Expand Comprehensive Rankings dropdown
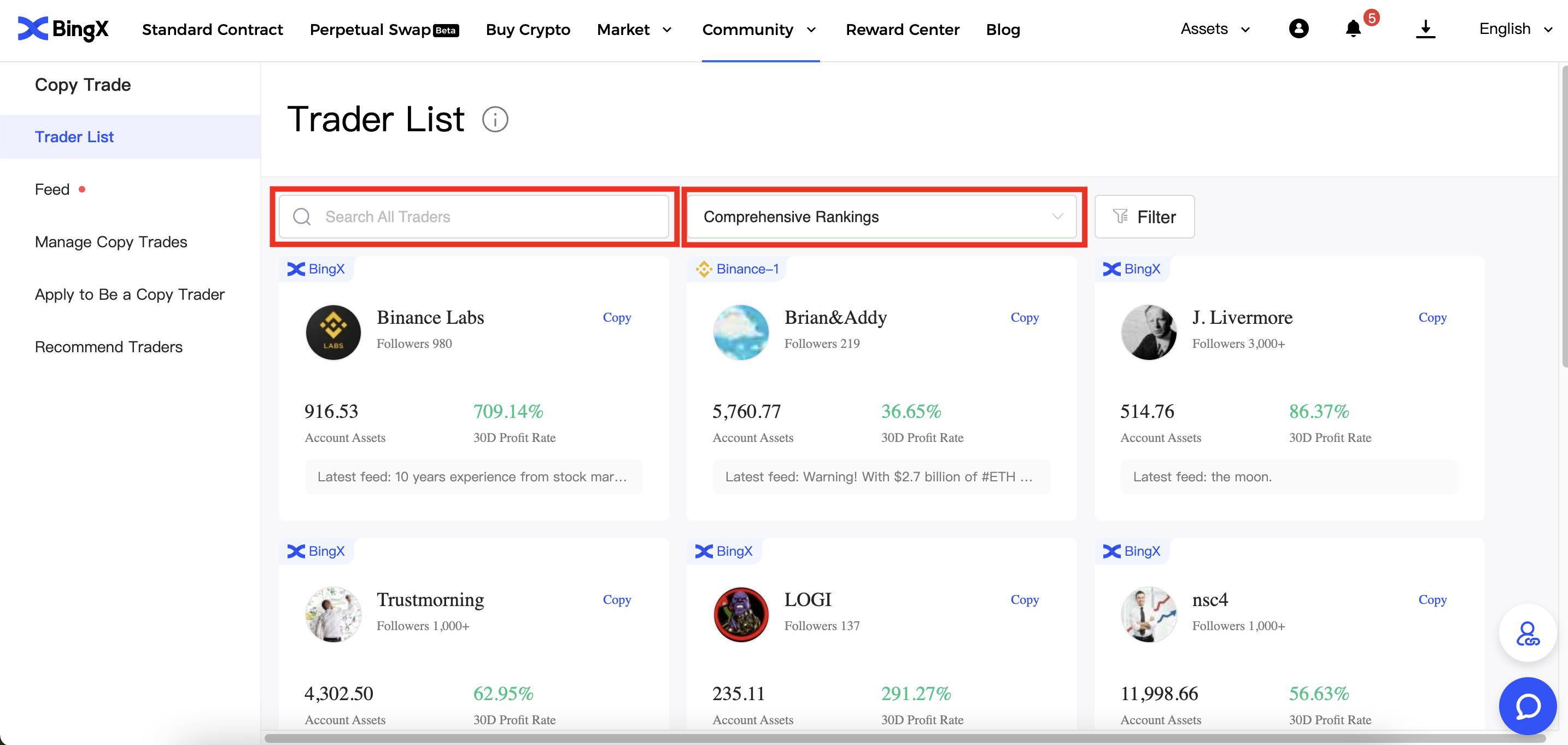Image resolution: width=1568 pixels, height=745 pixels. click(881, 217)
